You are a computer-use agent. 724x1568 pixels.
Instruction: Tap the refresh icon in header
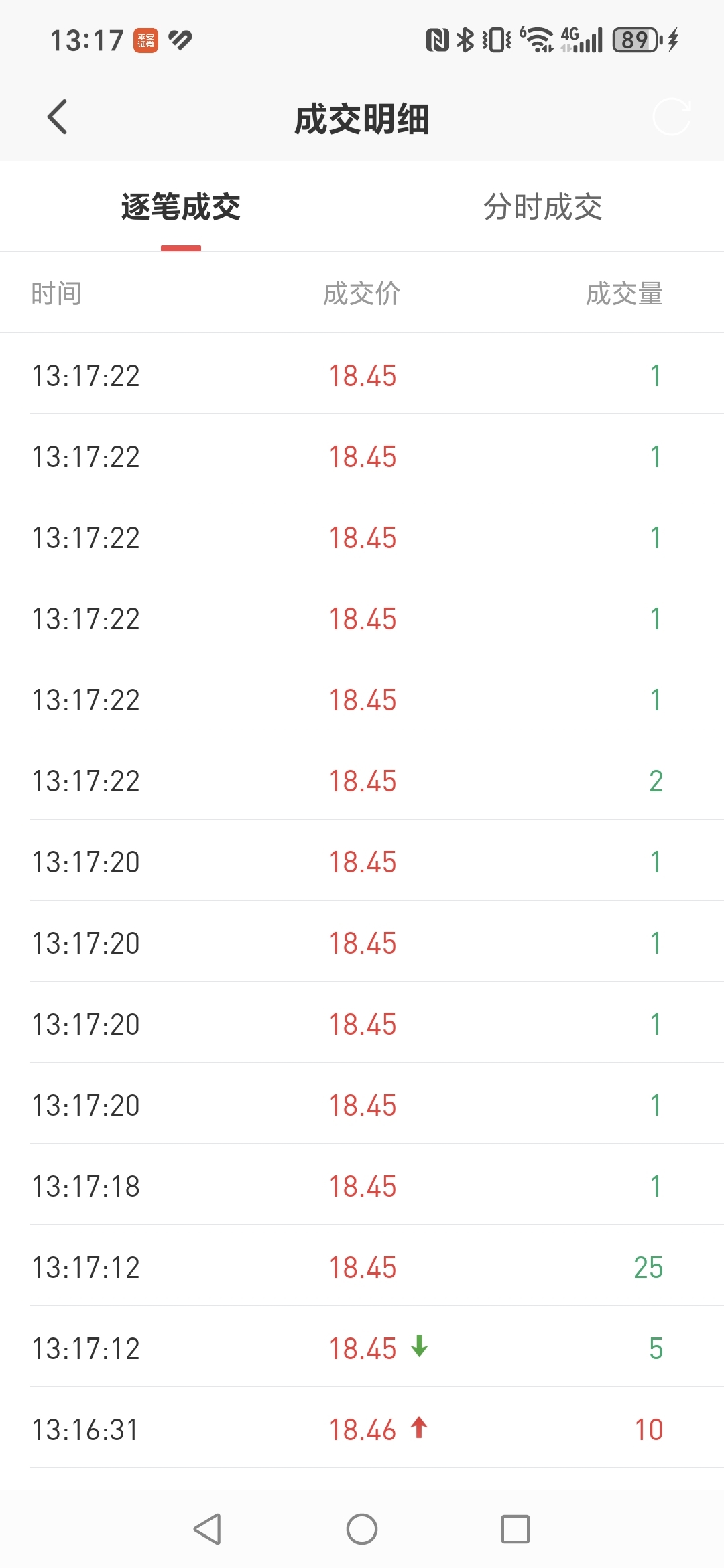point(671,117)
